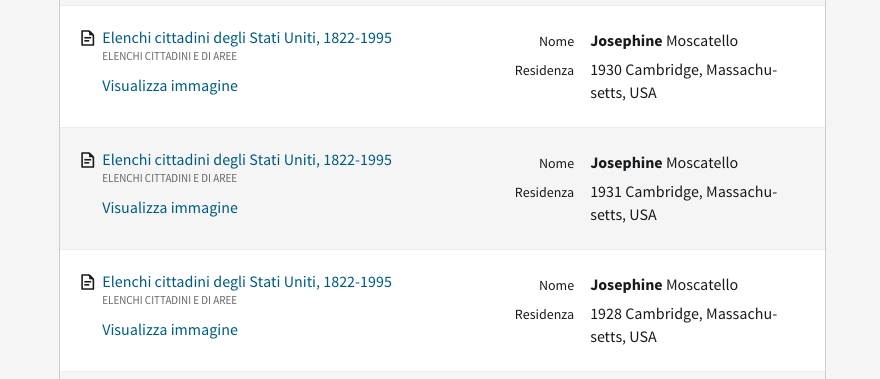This screenshot has width=880, height=379.
Task: Select Josephine Moscatello name in the 1930 result
Action: click(x=664, y=41)
